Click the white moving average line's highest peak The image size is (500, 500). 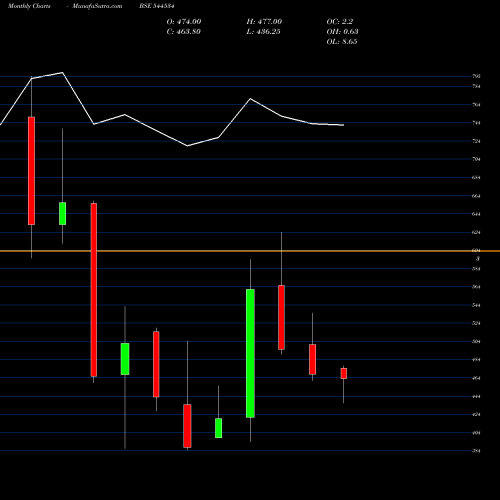coord(62,72)
